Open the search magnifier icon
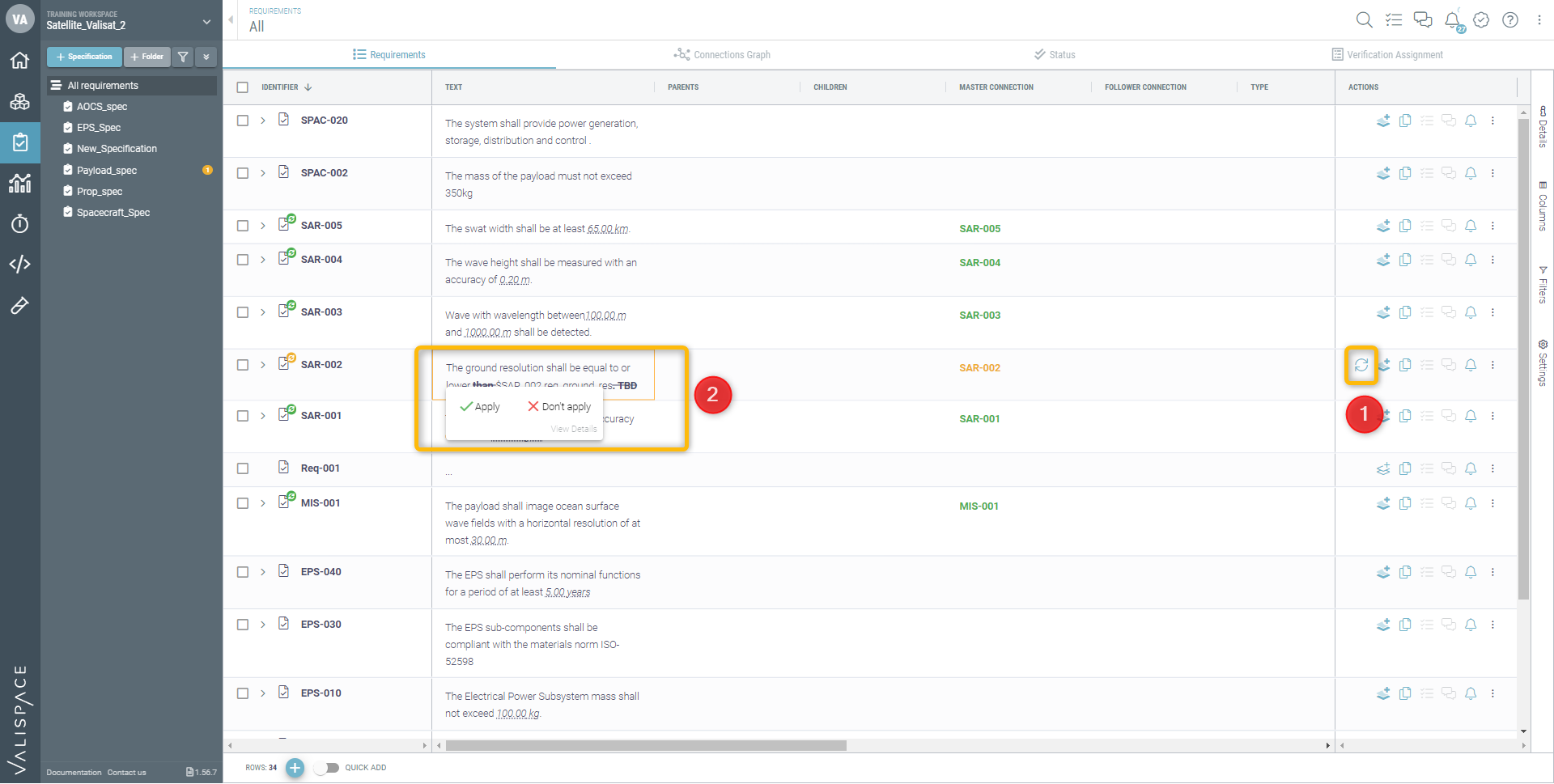 [1364, 20]
